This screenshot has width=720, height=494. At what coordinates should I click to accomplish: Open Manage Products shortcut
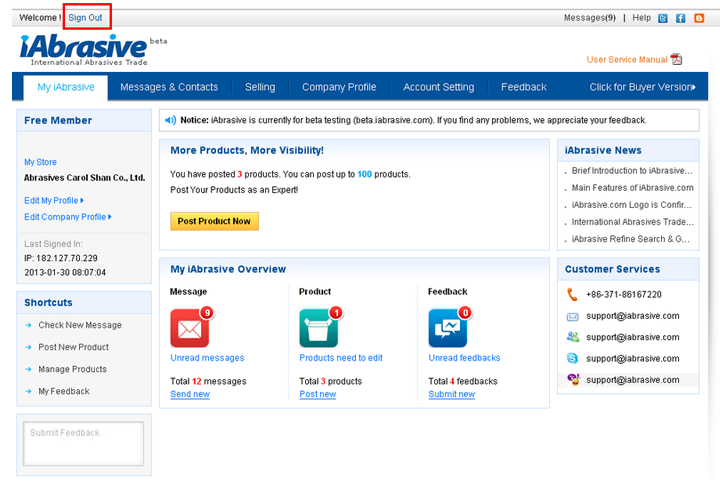pyautogui.click(x=73, y=369)
